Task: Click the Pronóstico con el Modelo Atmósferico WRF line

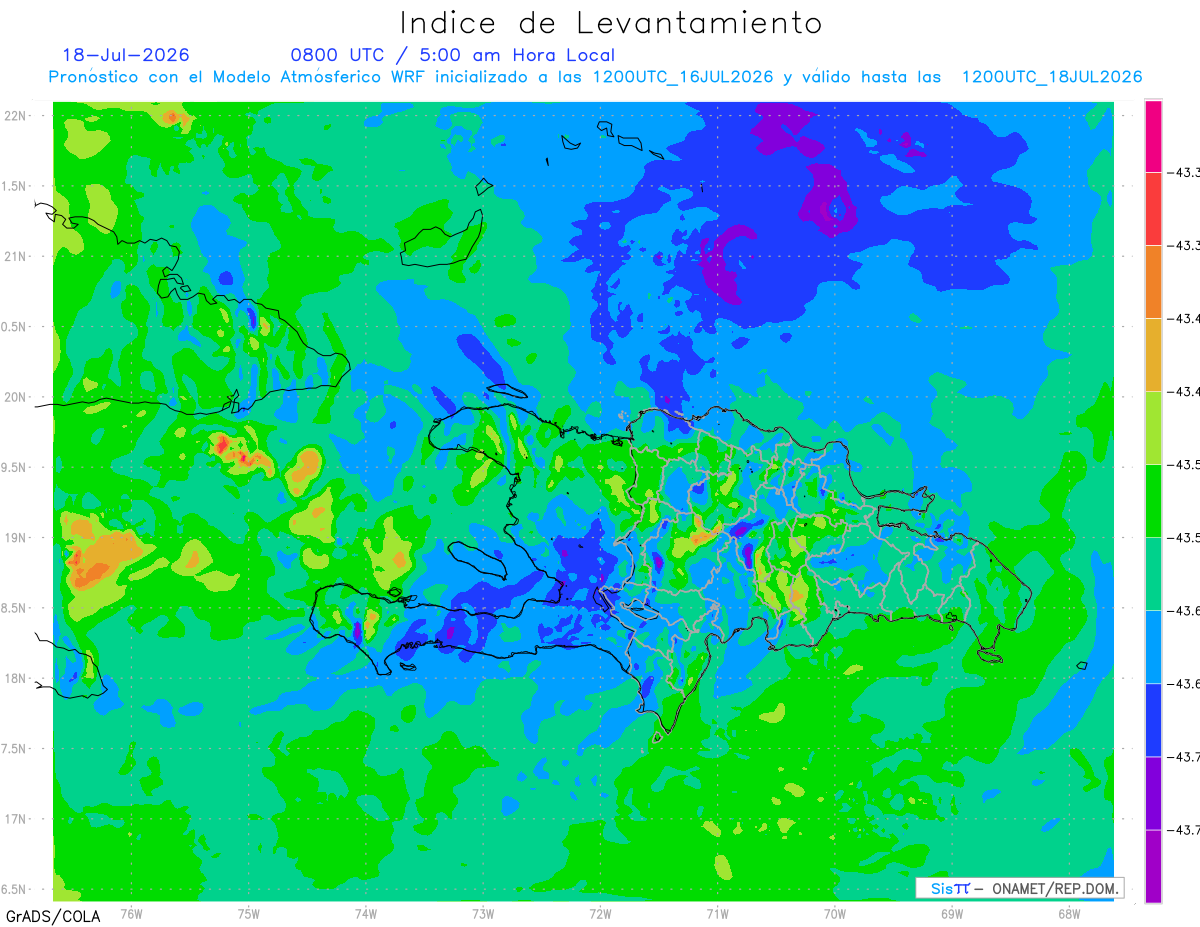Action: [x=595, y=77]
